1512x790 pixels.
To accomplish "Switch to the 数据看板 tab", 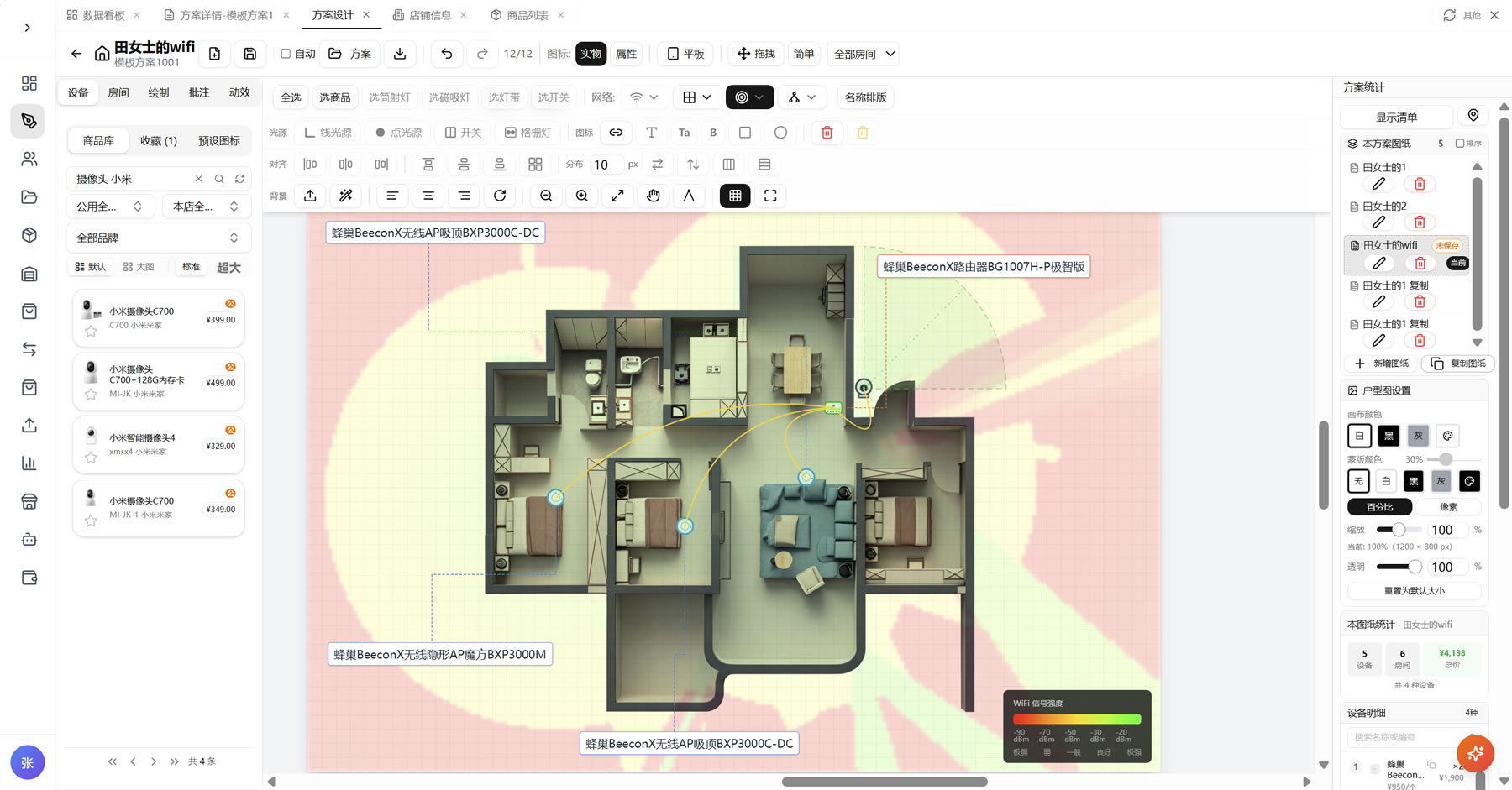I will pyautogui.click(x=103, y=15).
